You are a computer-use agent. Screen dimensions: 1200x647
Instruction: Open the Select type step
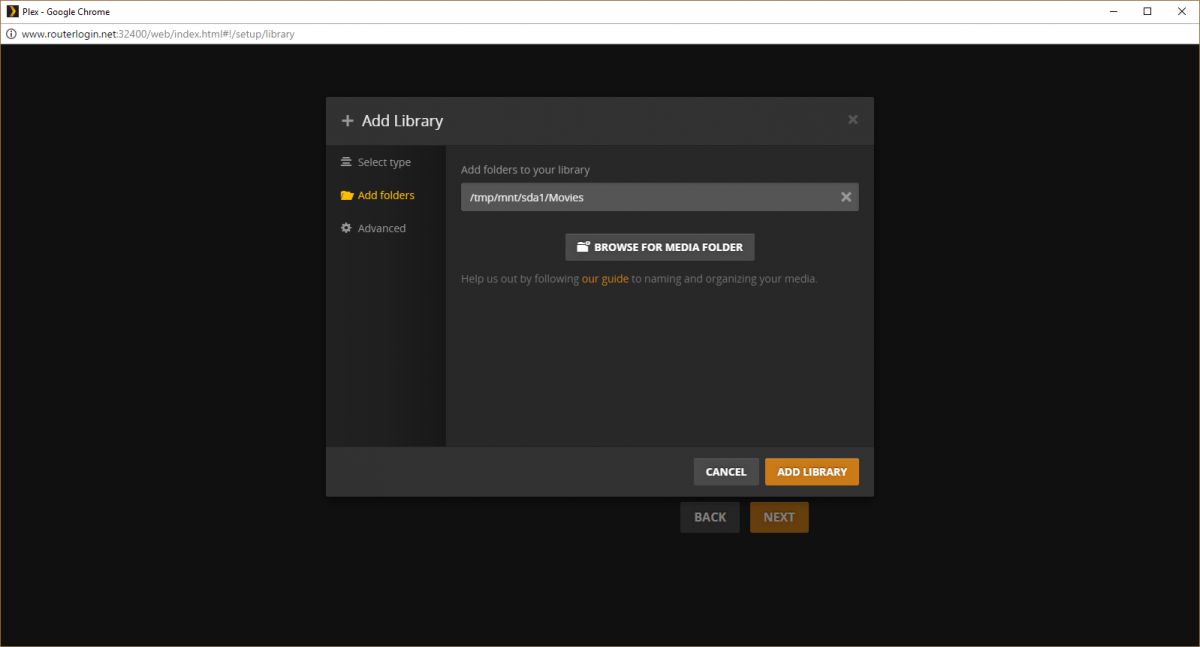[376, 162]
